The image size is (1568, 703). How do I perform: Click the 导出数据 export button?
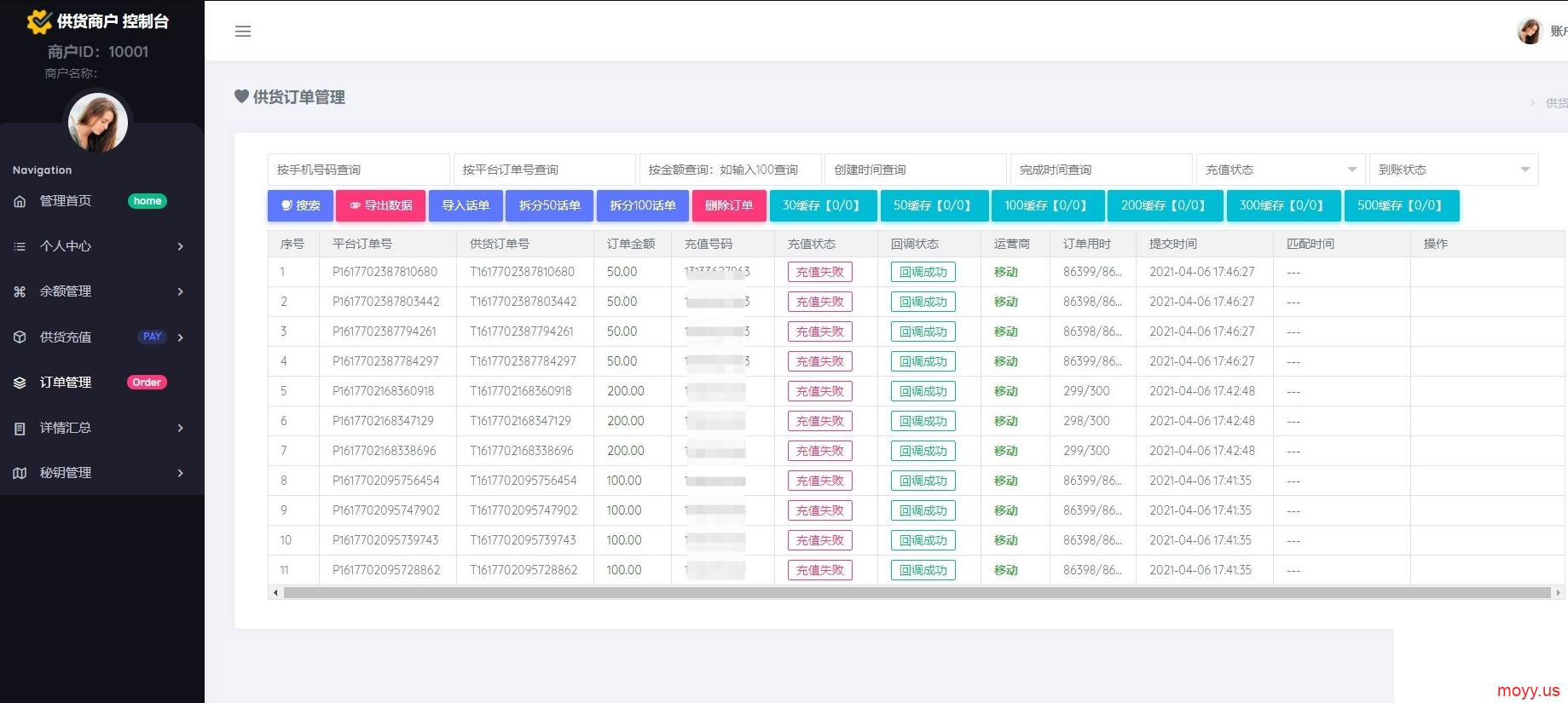(x=380, y=205)
